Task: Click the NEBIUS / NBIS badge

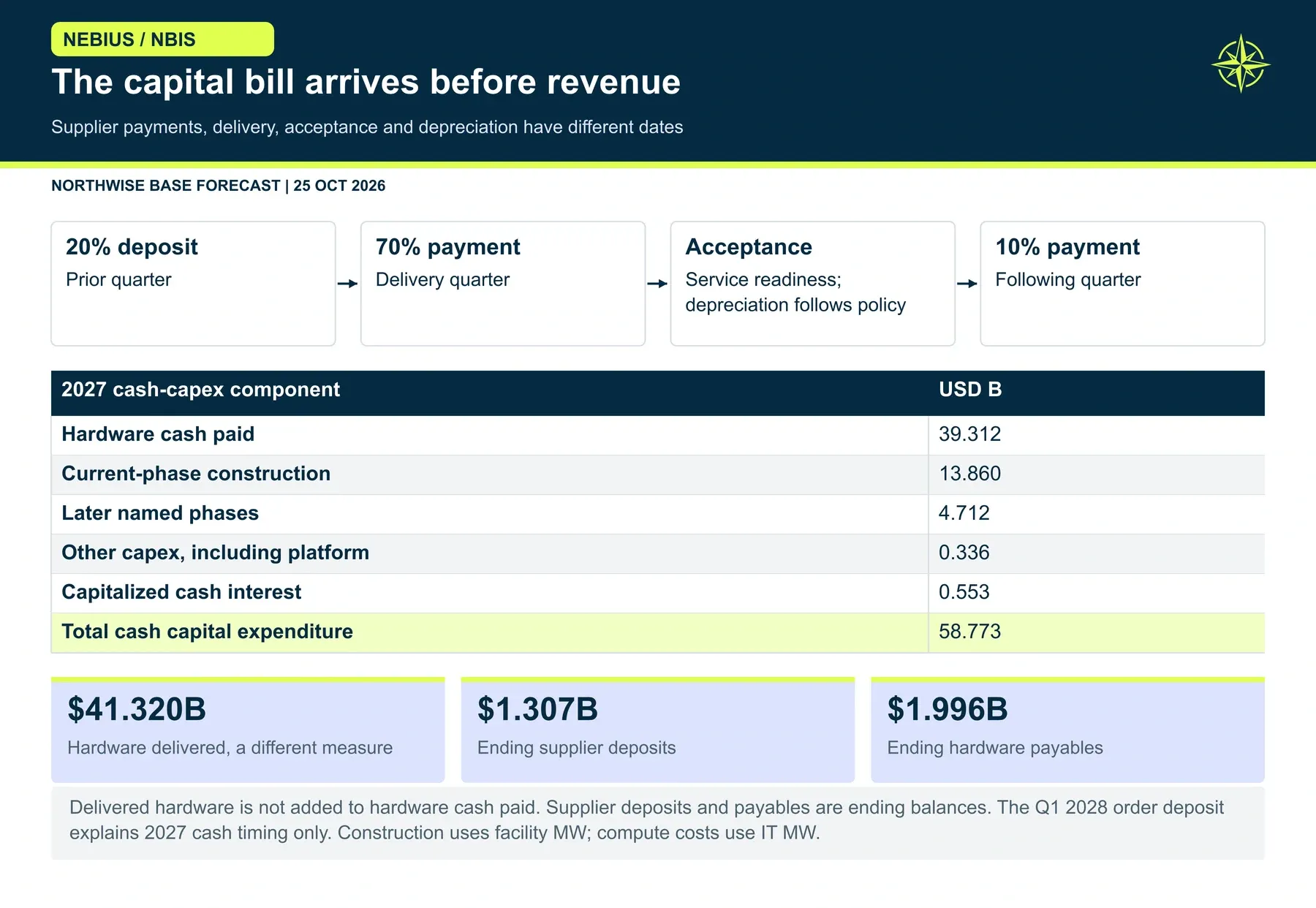Action: pos(162,39)
